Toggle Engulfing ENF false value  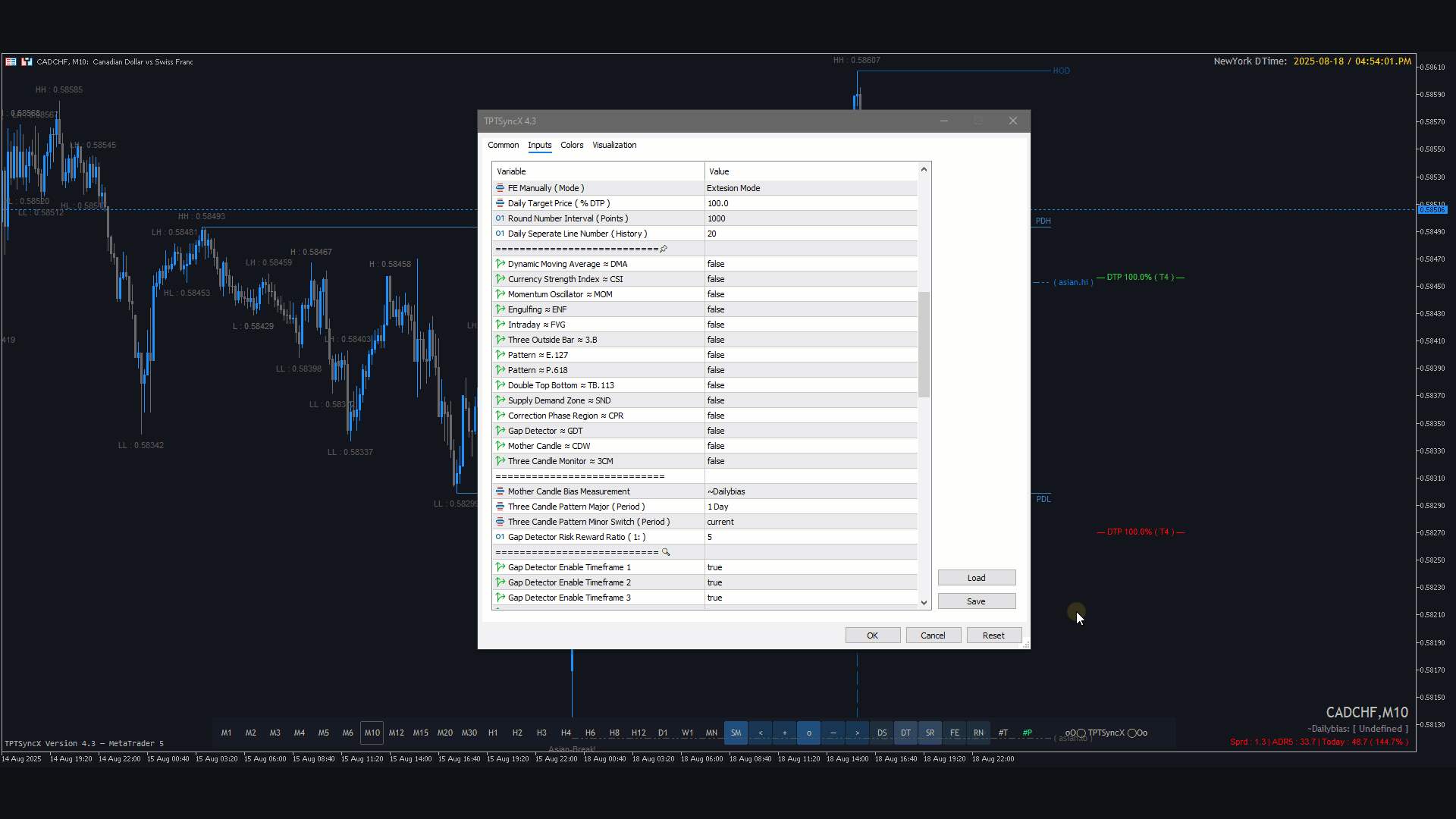(811, 309)
